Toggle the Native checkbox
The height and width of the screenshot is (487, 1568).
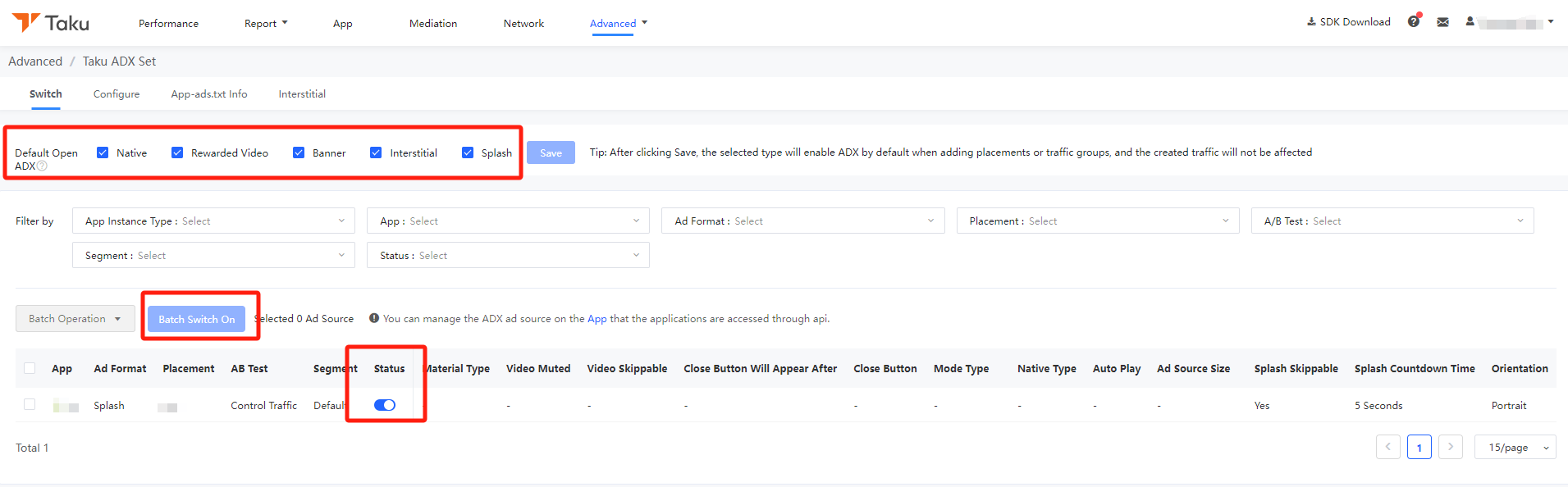tap(103, 152)
